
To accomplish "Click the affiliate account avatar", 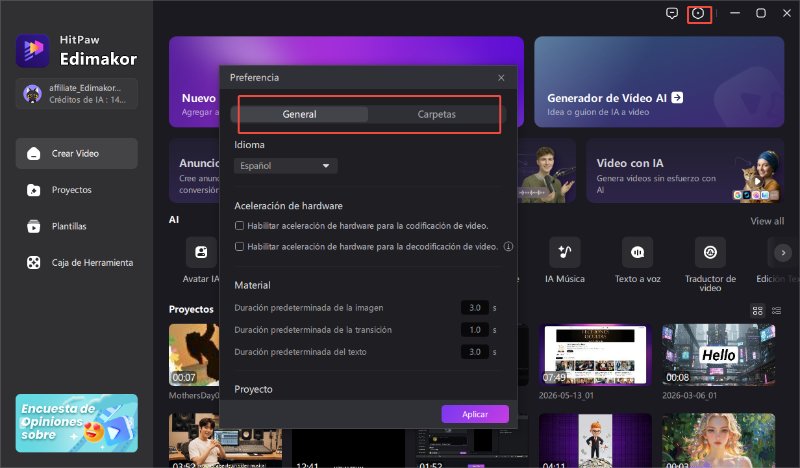I will (x=32, y=94).
